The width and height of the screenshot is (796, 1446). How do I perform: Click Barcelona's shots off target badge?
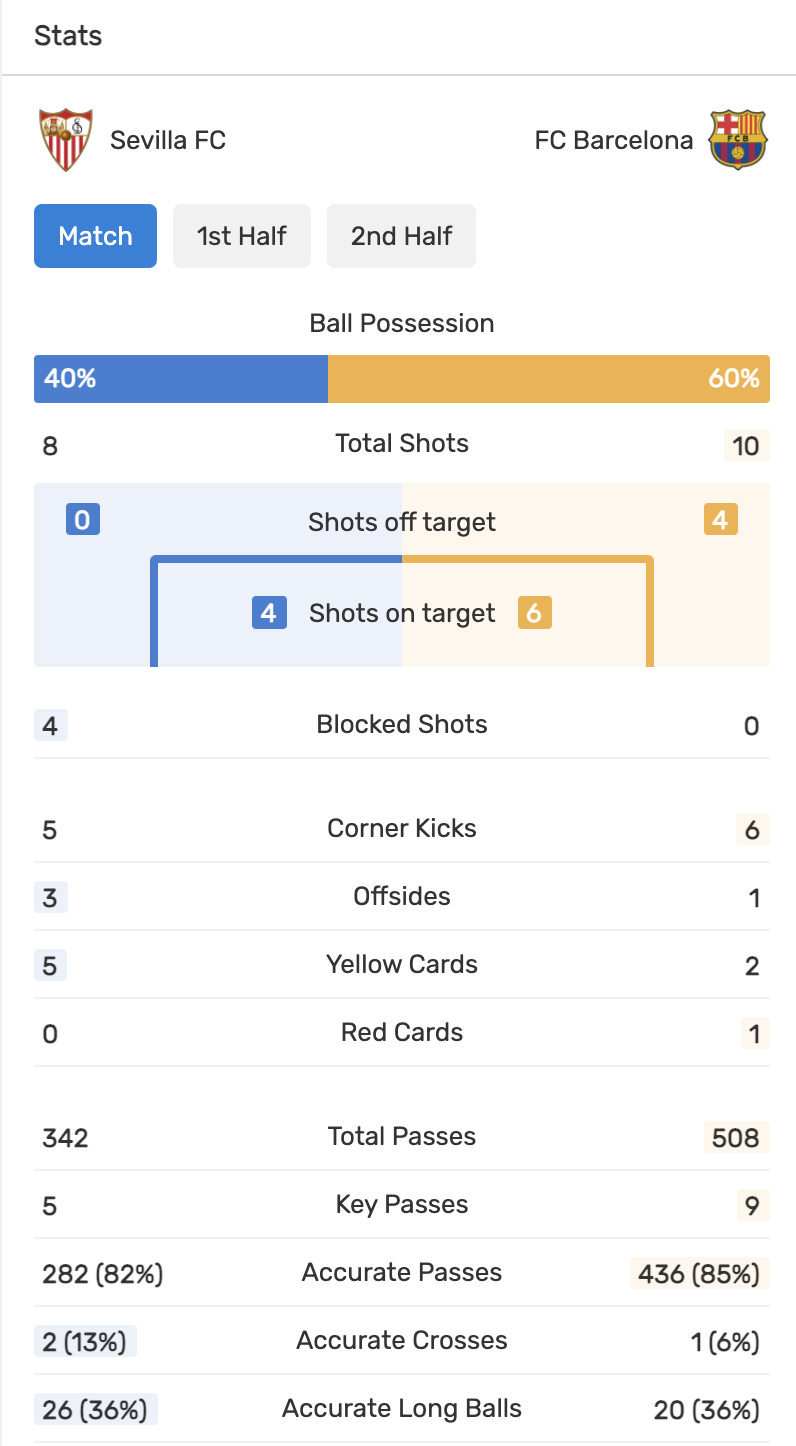coord(721,520)
